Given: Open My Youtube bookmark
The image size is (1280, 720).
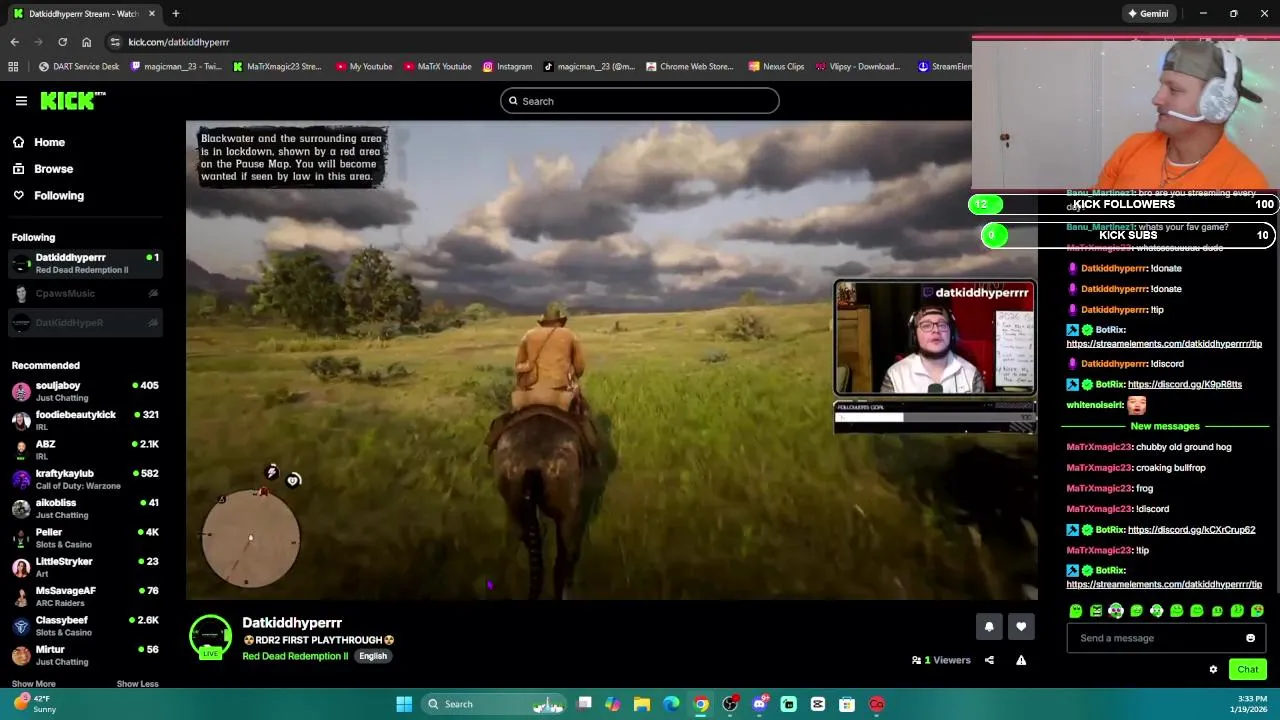Looking at the screenshot, I should point(364,67).
